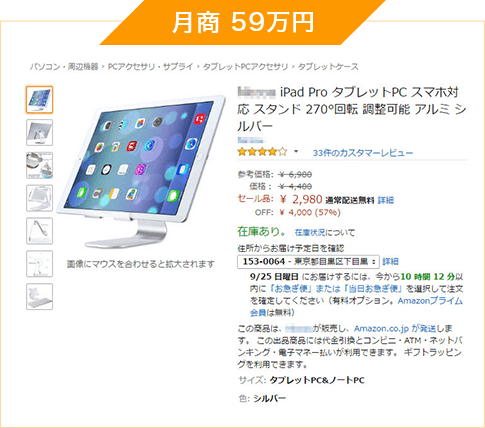Open the 153-0064 delivery address dropdown
Screen dimensions: 485x428
[x=308, y=262]
